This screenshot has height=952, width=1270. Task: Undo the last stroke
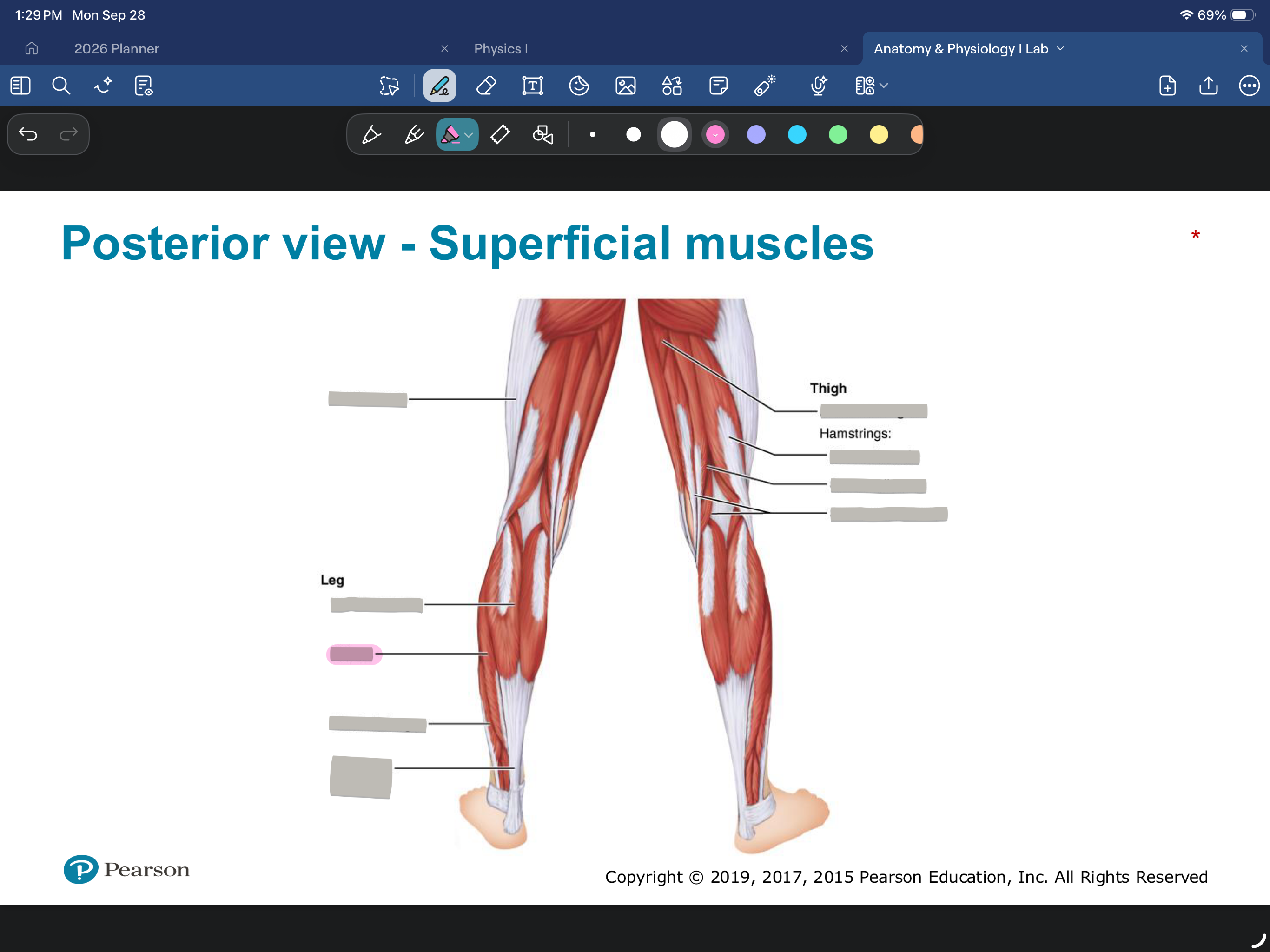(28, 134)
